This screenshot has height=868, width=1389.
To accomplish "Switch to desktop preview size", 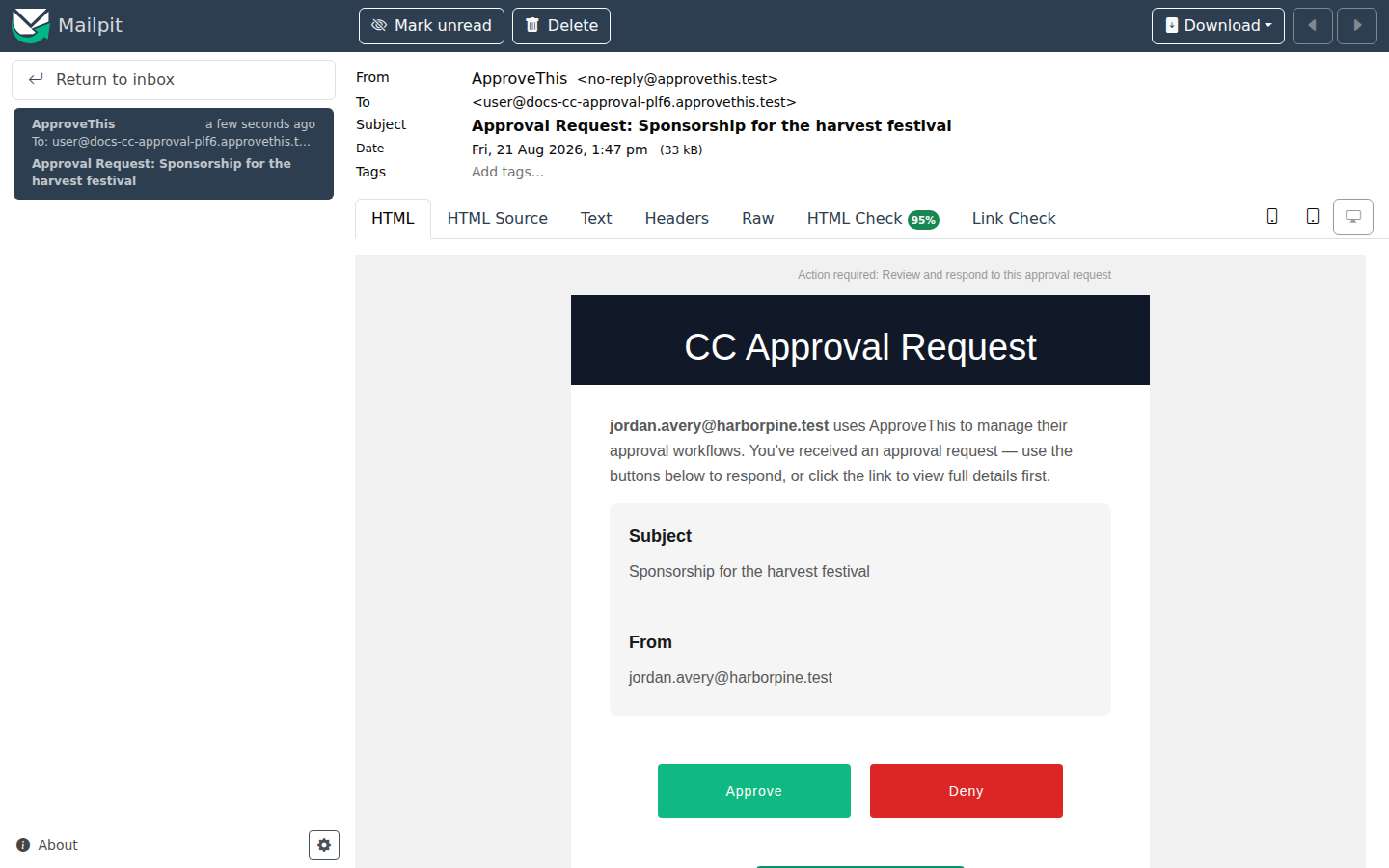I will [x=1353, y=217].
